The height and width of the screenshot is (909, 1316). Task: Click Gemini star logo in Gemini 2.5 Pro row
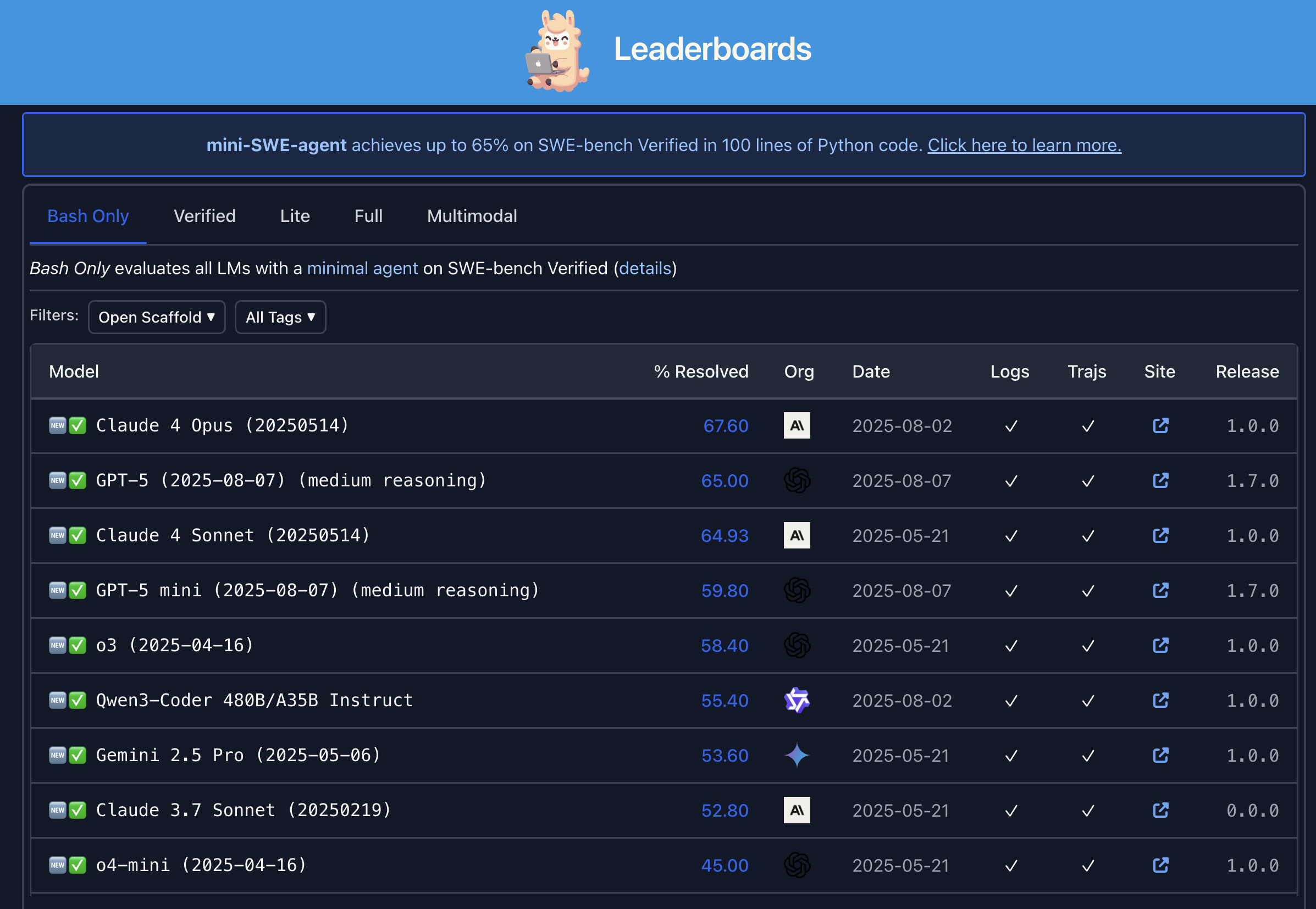click(x=797, y=755)
